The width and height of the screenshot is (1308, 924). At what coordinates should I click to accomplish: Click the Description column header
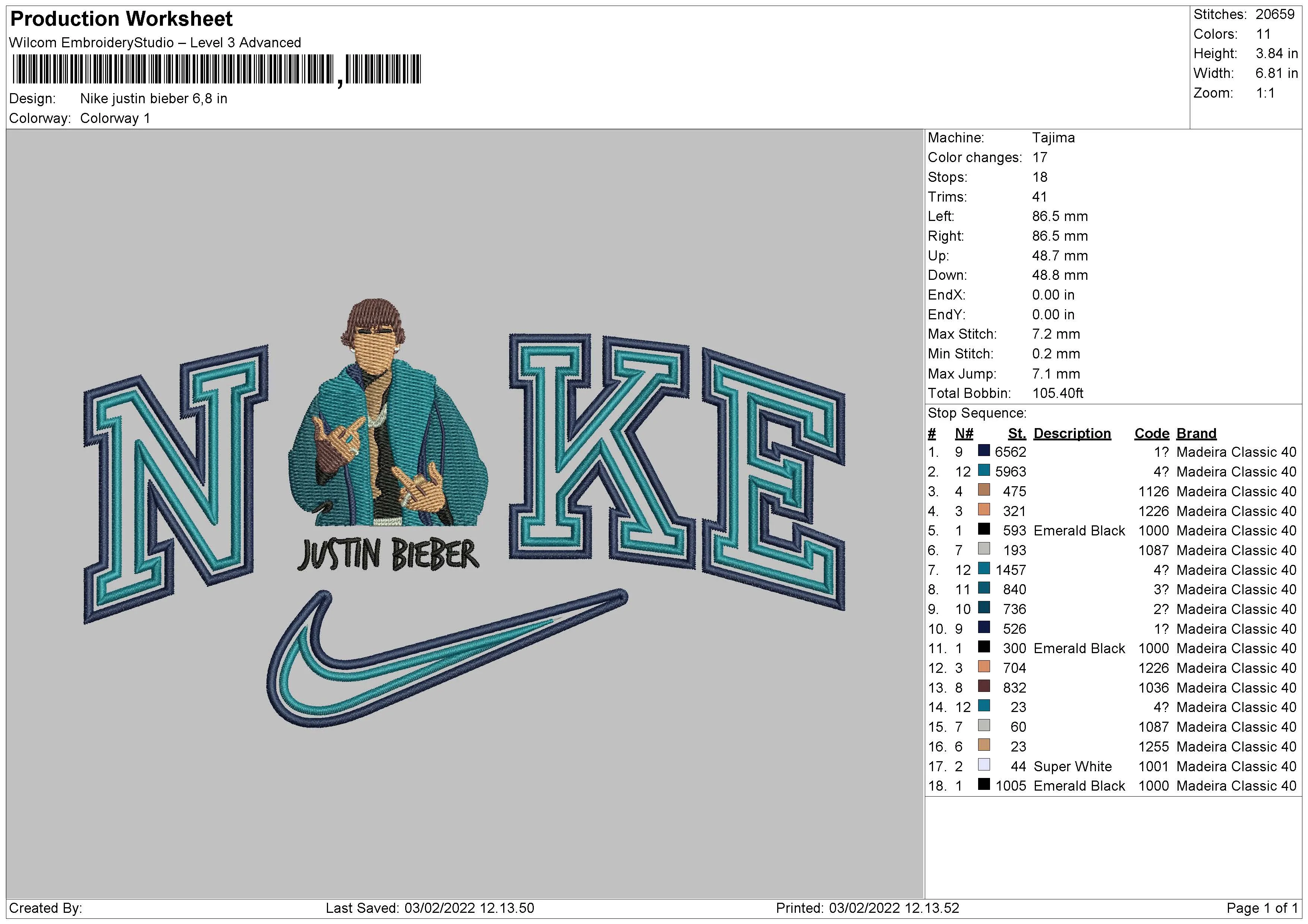tap(1072, 434)
